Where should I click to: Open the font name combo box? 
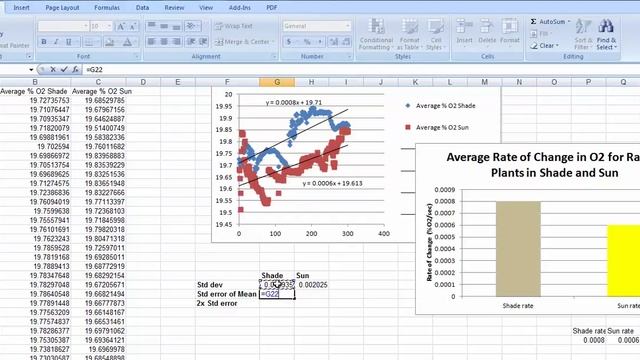tap(63, 27)
